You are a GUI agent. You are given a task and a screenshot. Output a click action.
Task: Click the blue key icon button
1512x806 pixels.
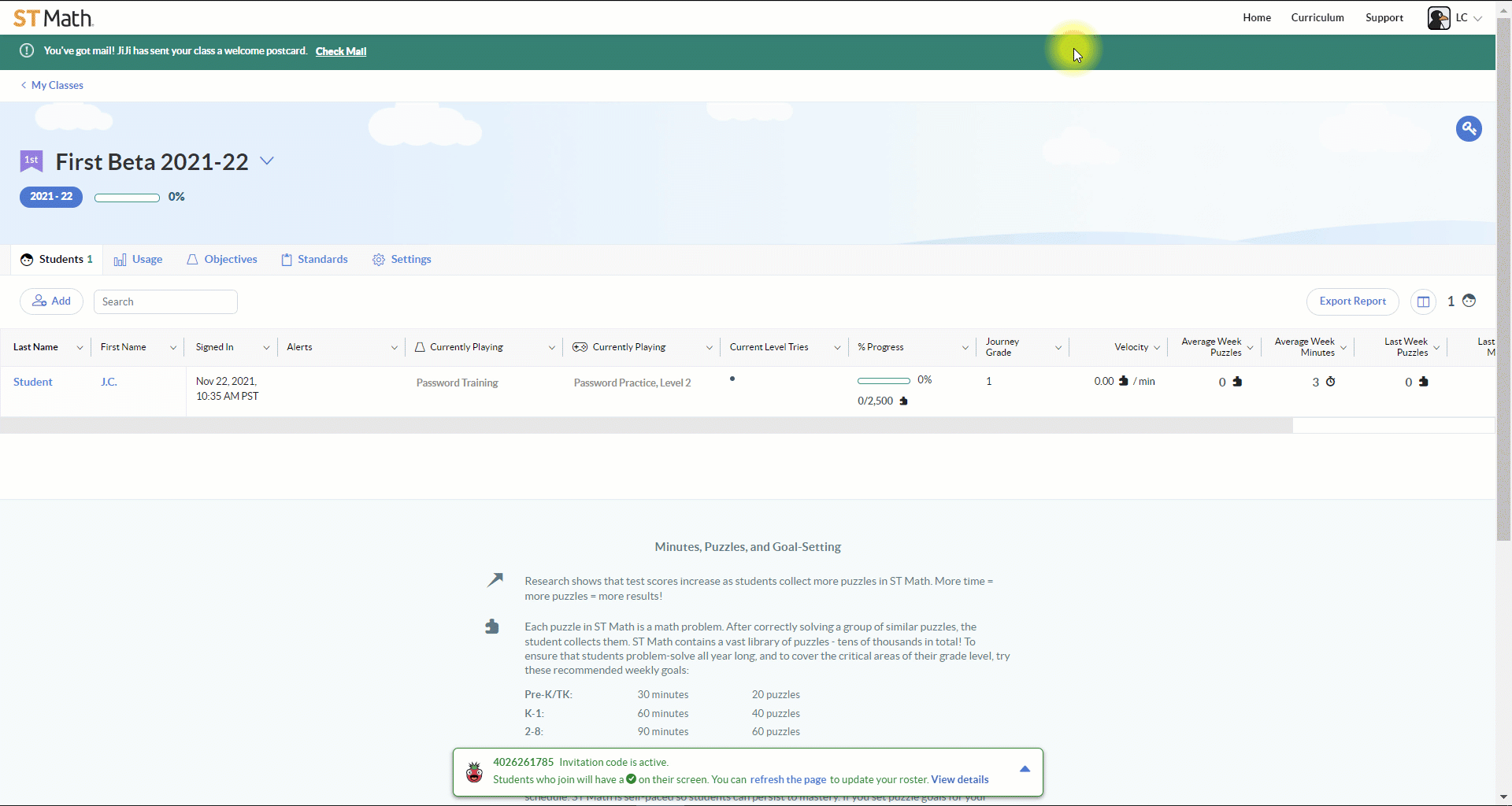tap(1469, 128)
